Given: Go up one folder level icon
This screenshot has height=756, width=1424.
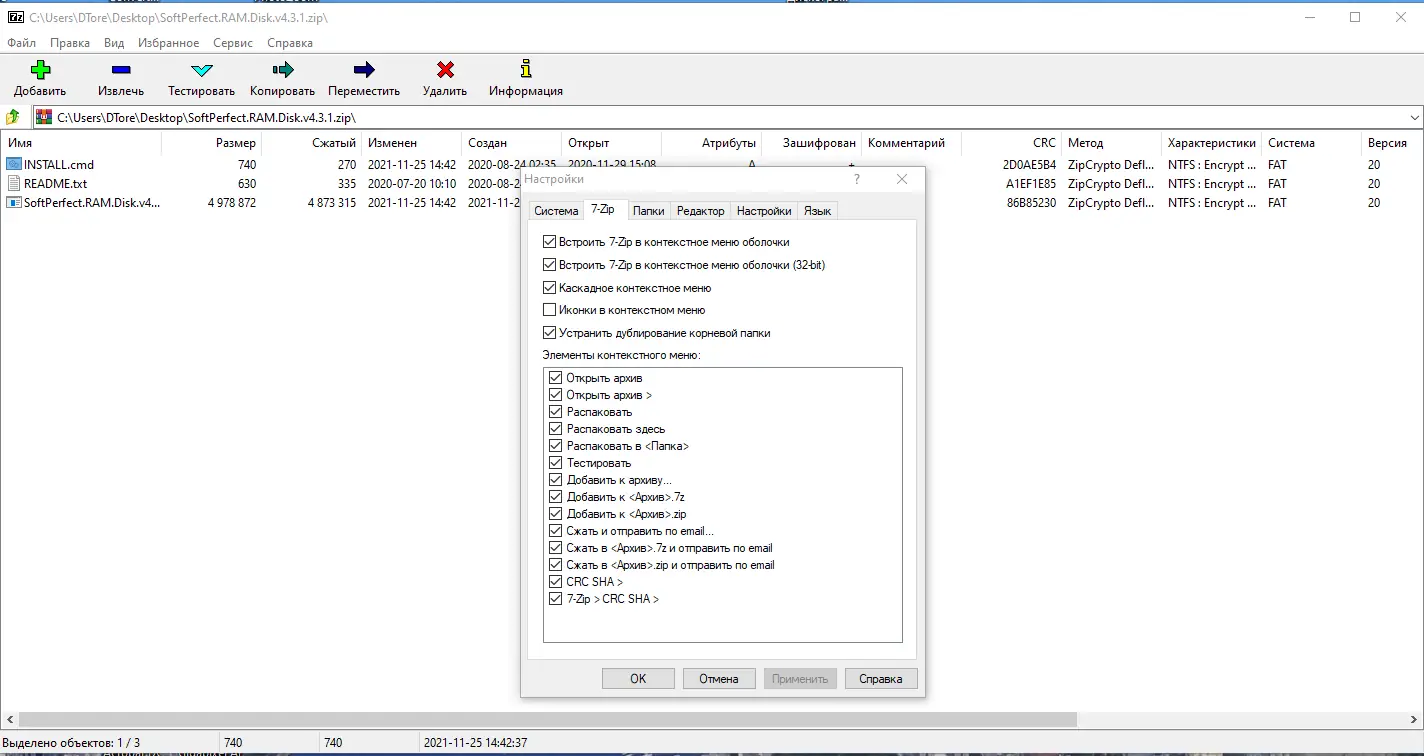Looking at the screenshot, I should click(x=14, y=117).
